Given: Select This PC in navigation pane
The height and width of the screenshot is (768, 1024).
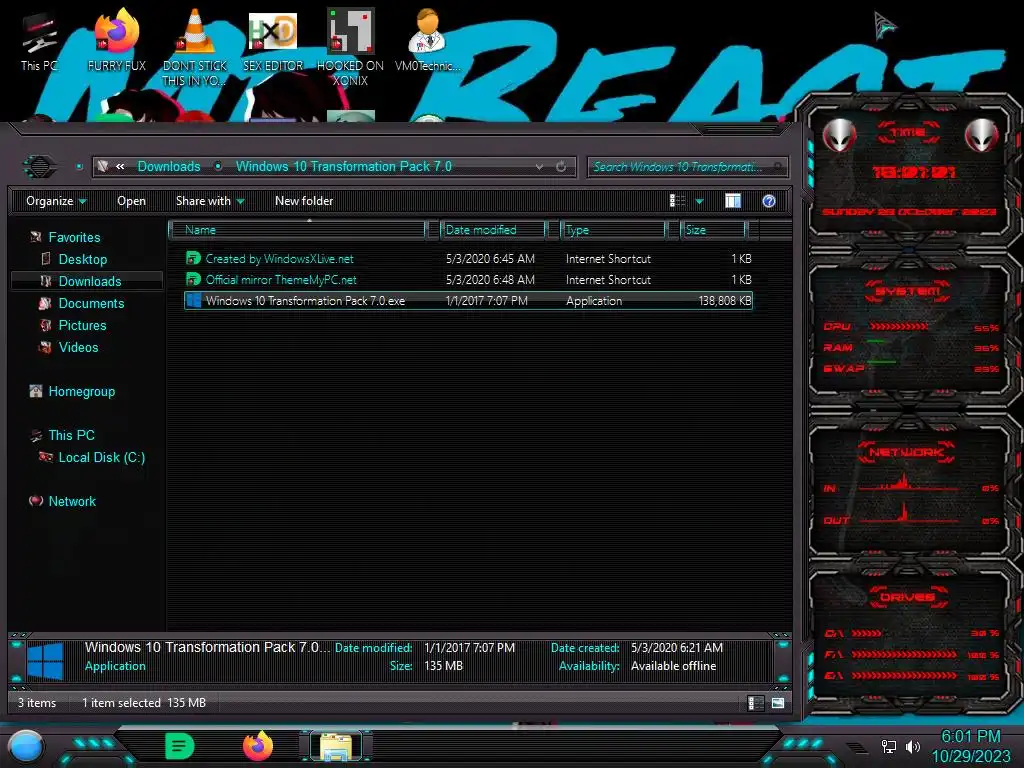Looking at the screenshot, I should click(x=71, y=436).
